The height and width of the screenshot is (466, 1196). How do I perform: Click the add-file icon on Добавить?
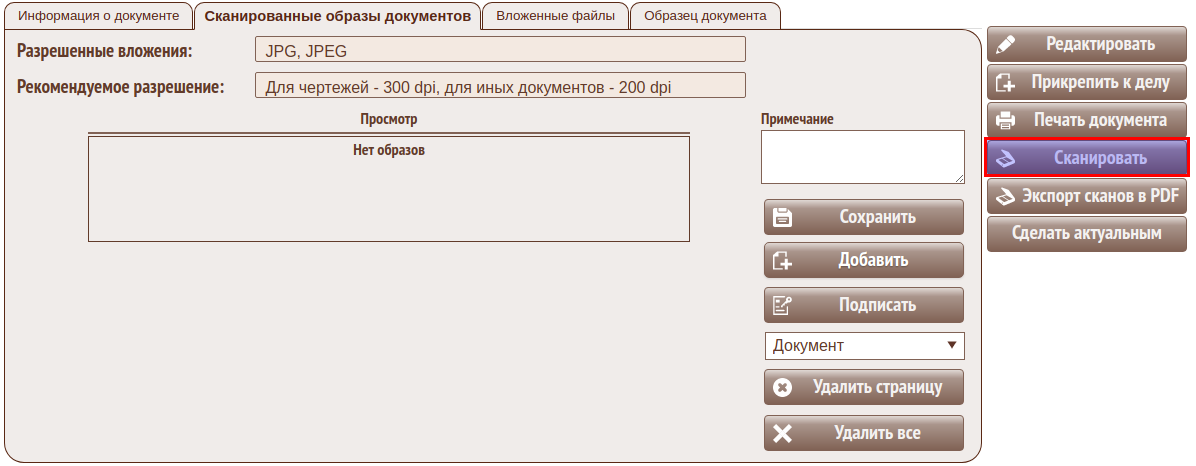(x=783, y=261)
